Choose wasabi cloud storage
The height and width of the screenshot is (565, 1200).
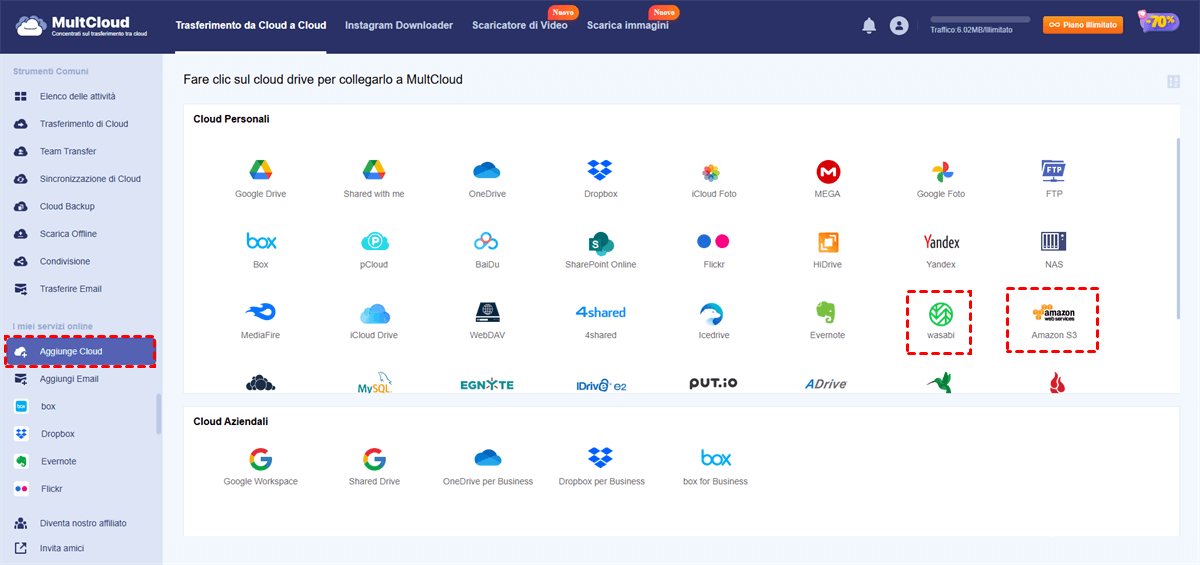click(941, 321)
